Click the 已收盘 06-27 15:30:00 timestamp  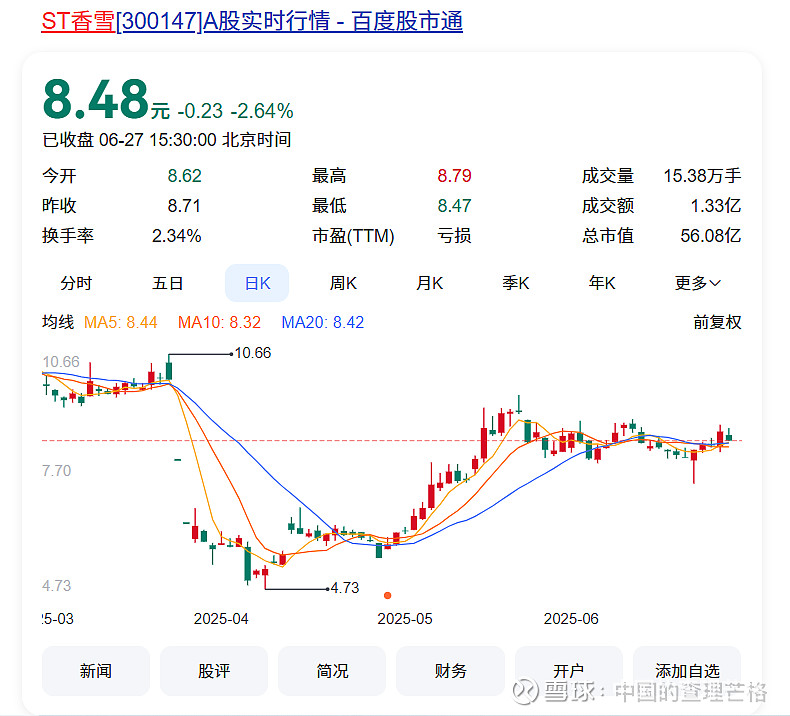click(x=167, y=140)
